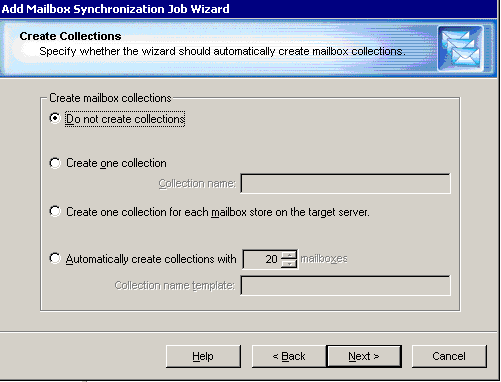Proceed with the Next button
Image resolution: width=501 pixels, height=382 pixels.
click(x=364, y=356)
